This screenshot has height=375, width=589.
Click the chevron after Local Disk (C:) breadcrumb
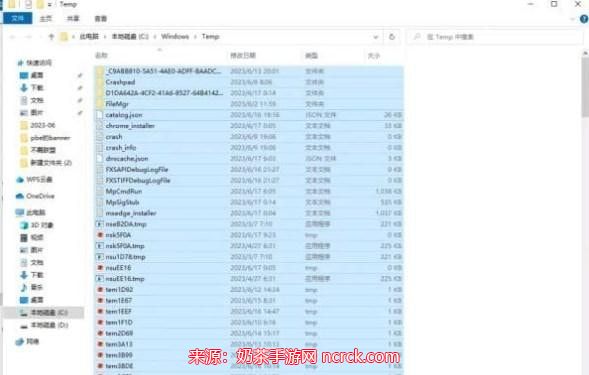pyautogui.click(x=155, y=36)
